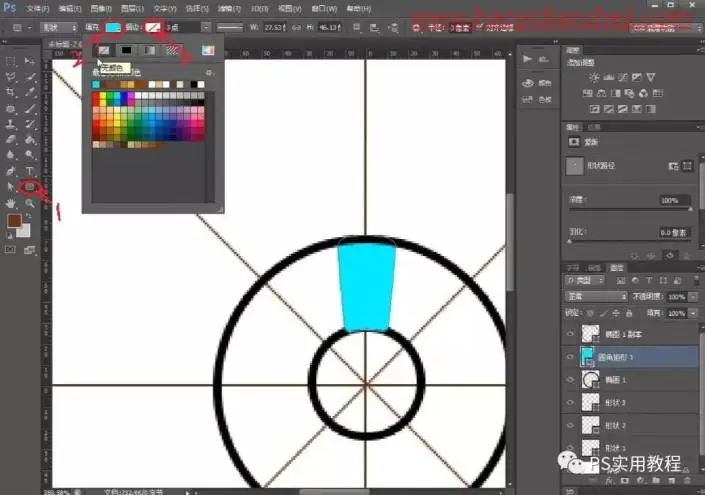Viewport: 705px width, 495px height.
Task: Choose the Pattern fill option
Action: [171, 50]
